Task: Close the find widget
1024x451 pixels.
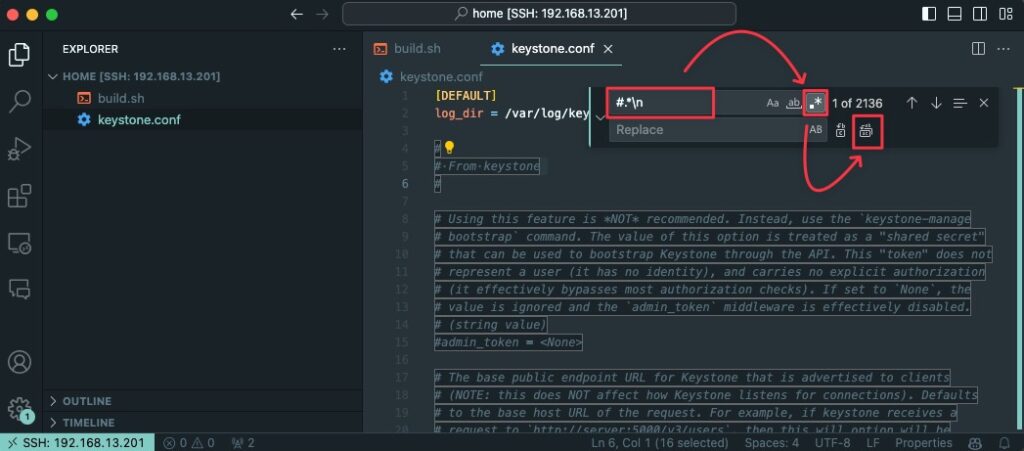Action: click(x=984, y=103)
